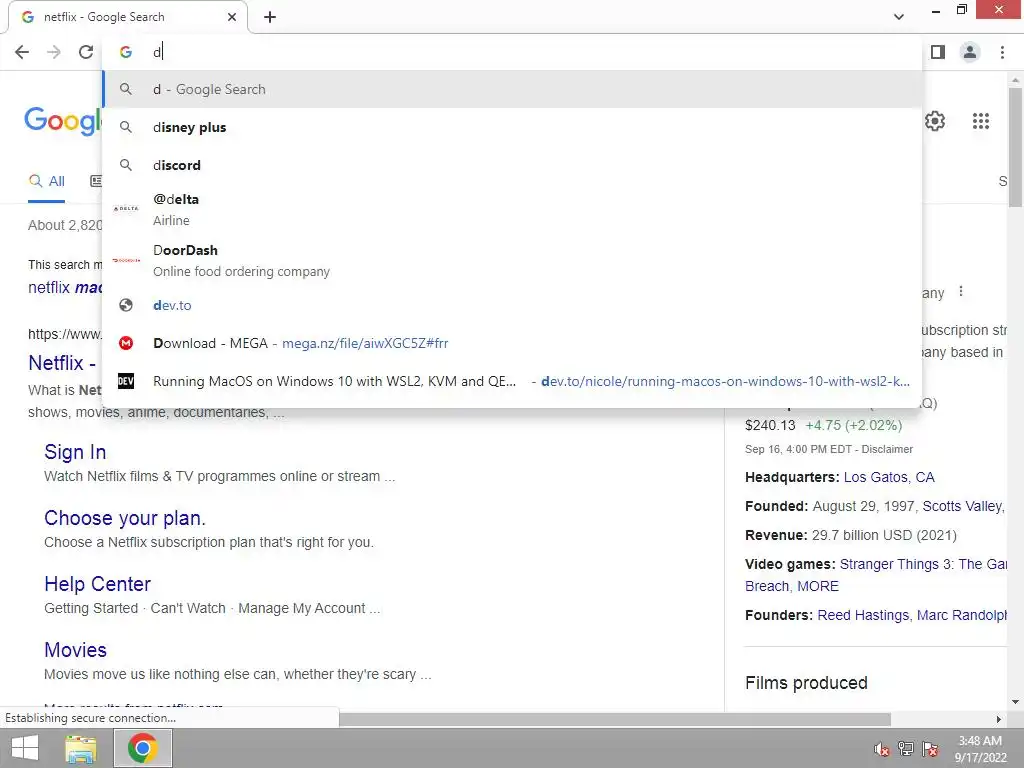Select the DoorDash suggestion
Screen dimensions: 1024x768
pos(512,260)
